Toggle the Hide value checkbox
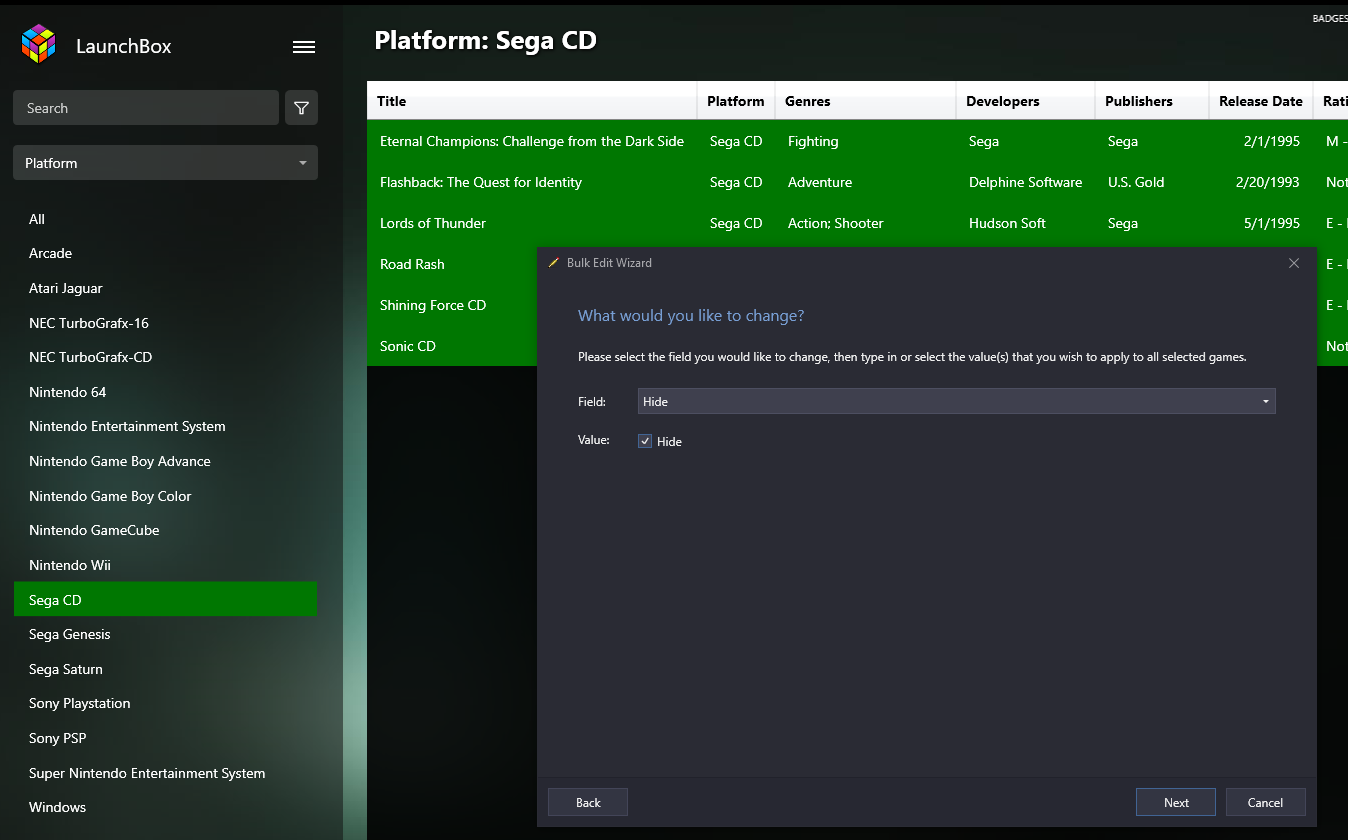 (x=645, y=441)
